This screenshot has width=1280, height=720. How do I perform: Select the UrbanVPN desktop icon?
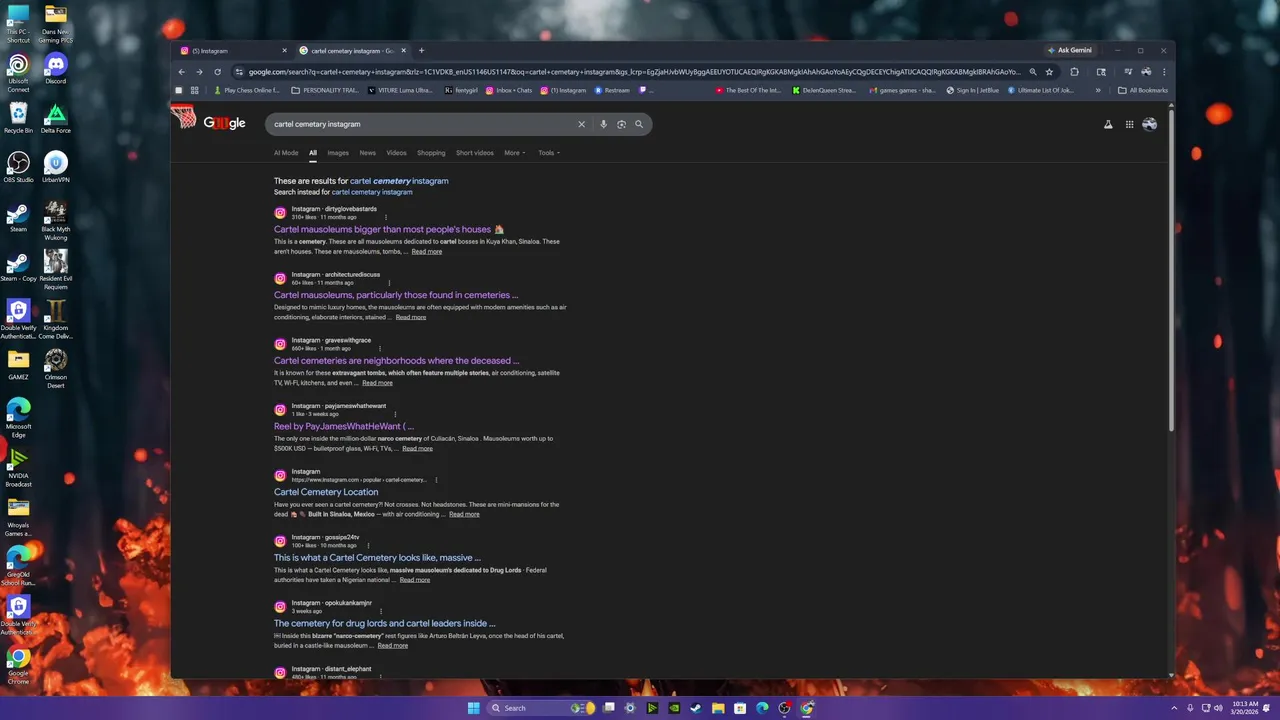pos(55,167)
